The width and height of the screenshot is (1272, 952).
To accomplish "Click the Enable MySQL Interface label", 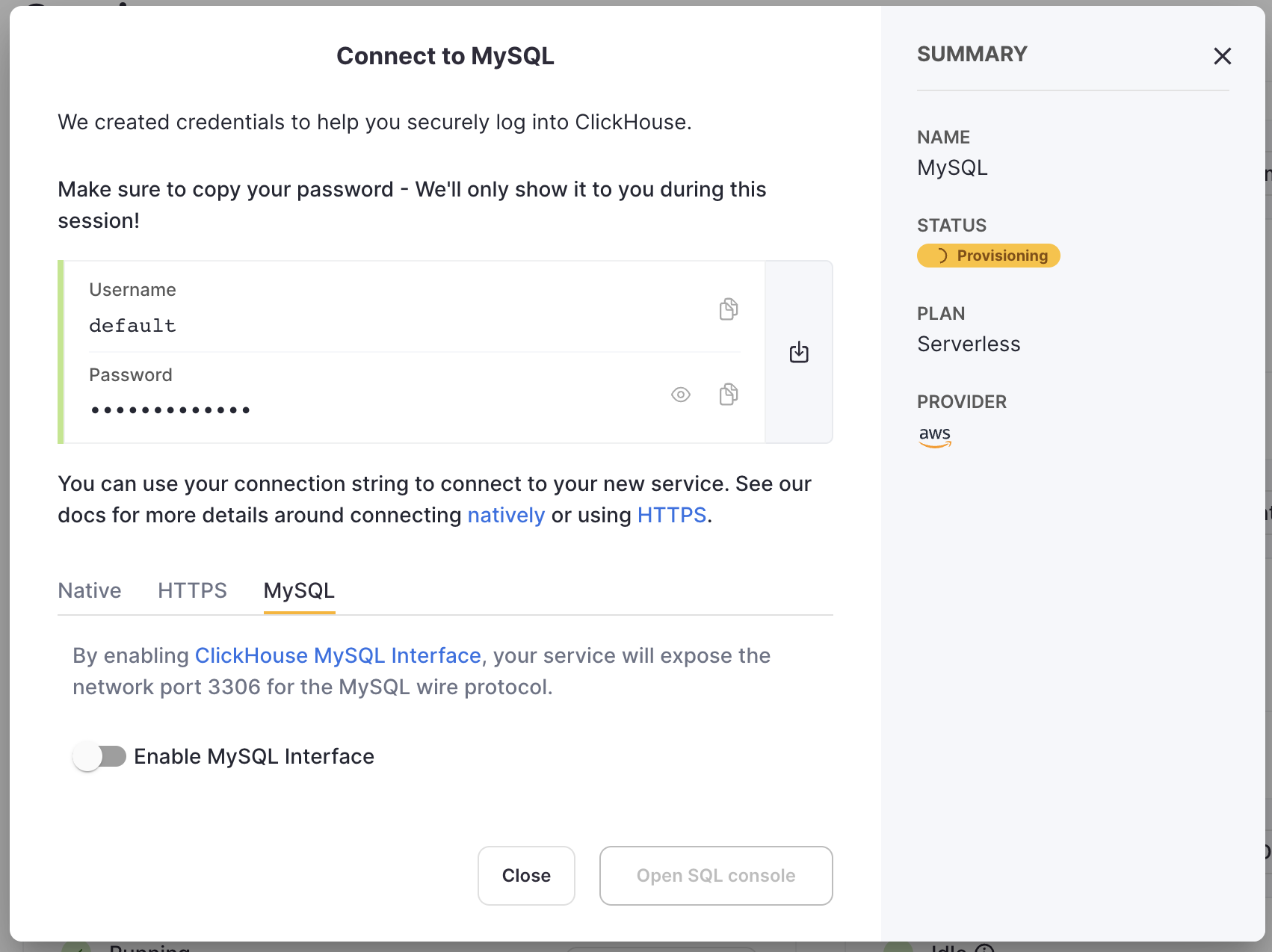I will (x=254, y=756).
